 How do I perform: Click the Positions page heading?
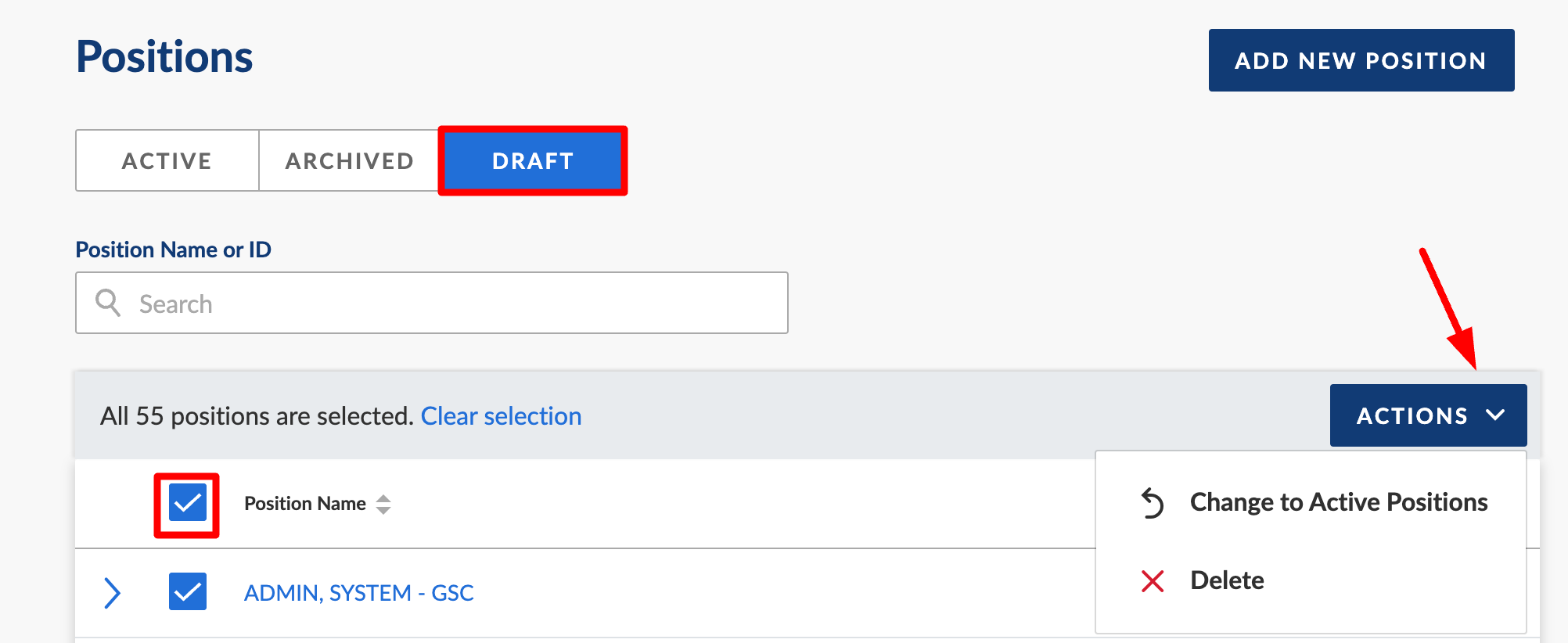click(x=164, y=57)
